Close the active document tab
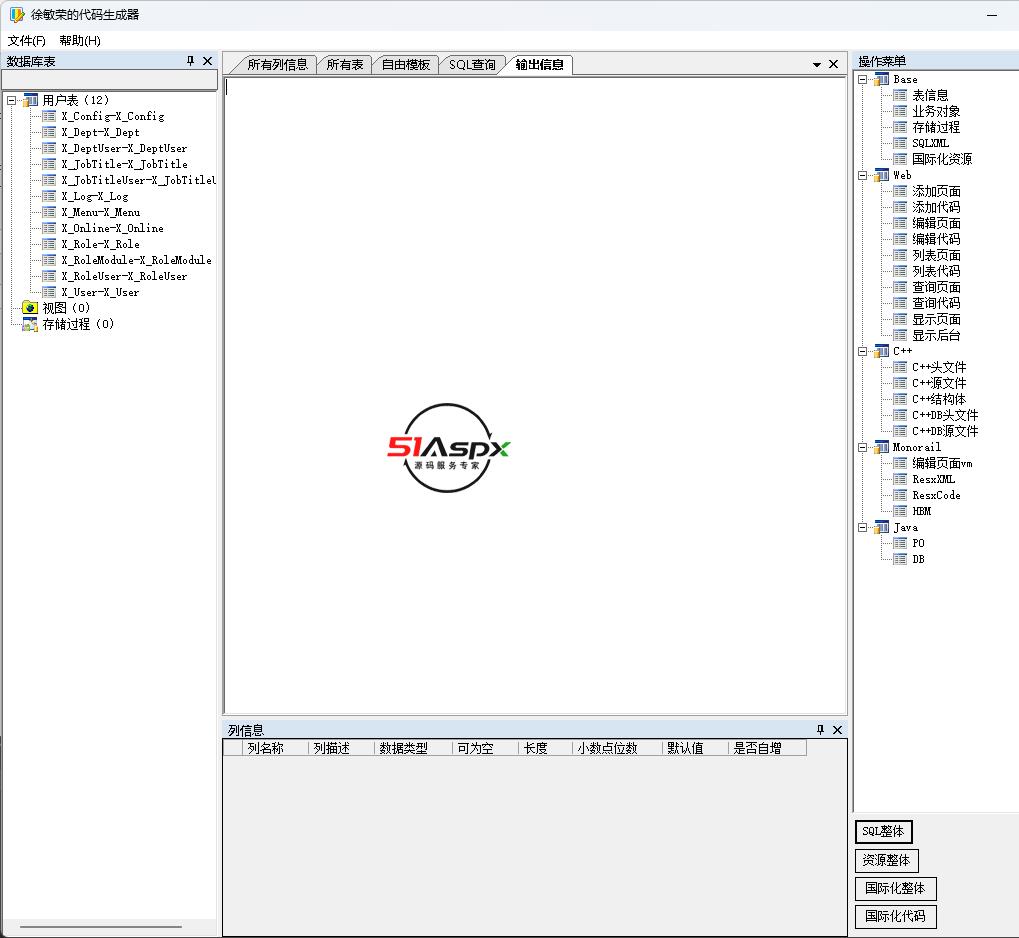1019x938 pixels. (x=833, y=64)
